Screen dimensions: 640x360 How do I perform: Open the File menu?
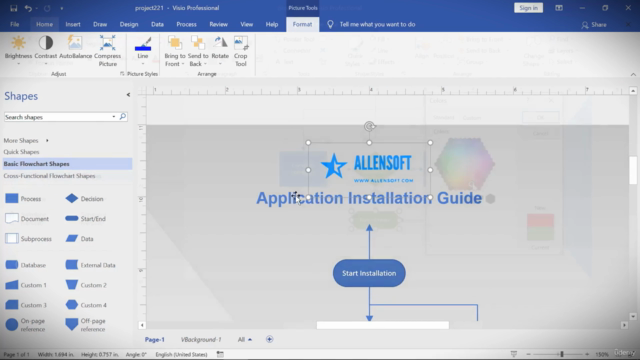[15, 24]
